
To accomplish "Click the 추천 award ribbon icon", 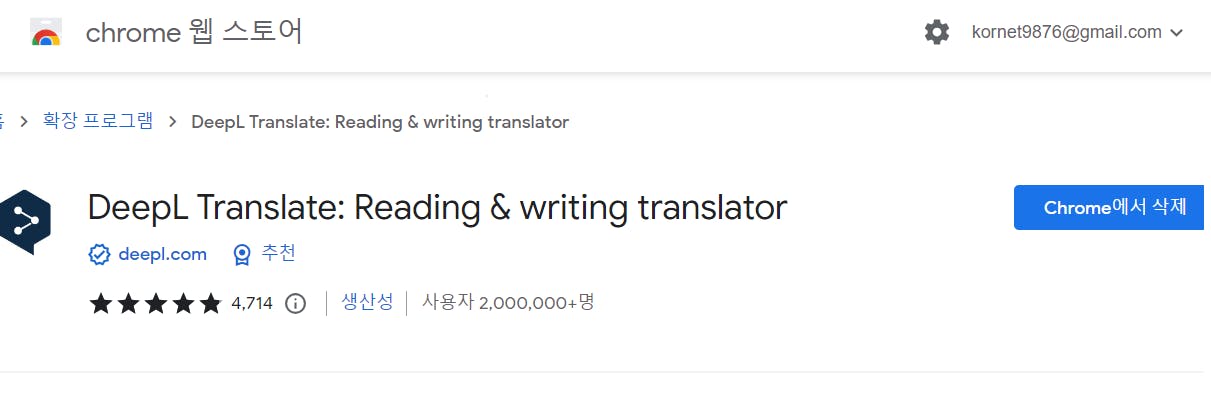I will [241, 254].
